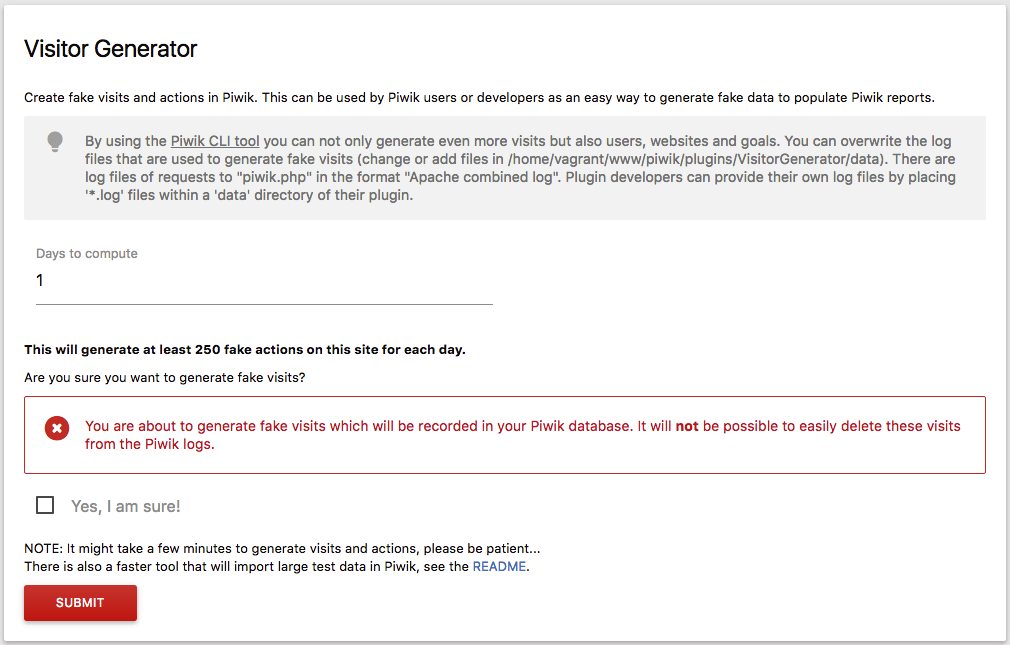Submit the visitor generator form

[81, 603]
